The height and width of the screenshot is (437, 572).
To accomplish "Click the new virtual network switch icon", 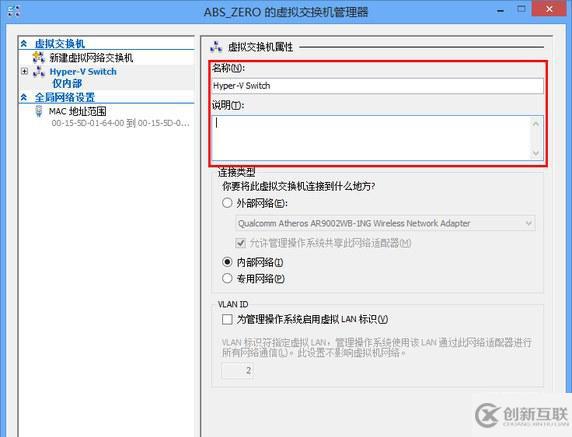I will (38, 57).
